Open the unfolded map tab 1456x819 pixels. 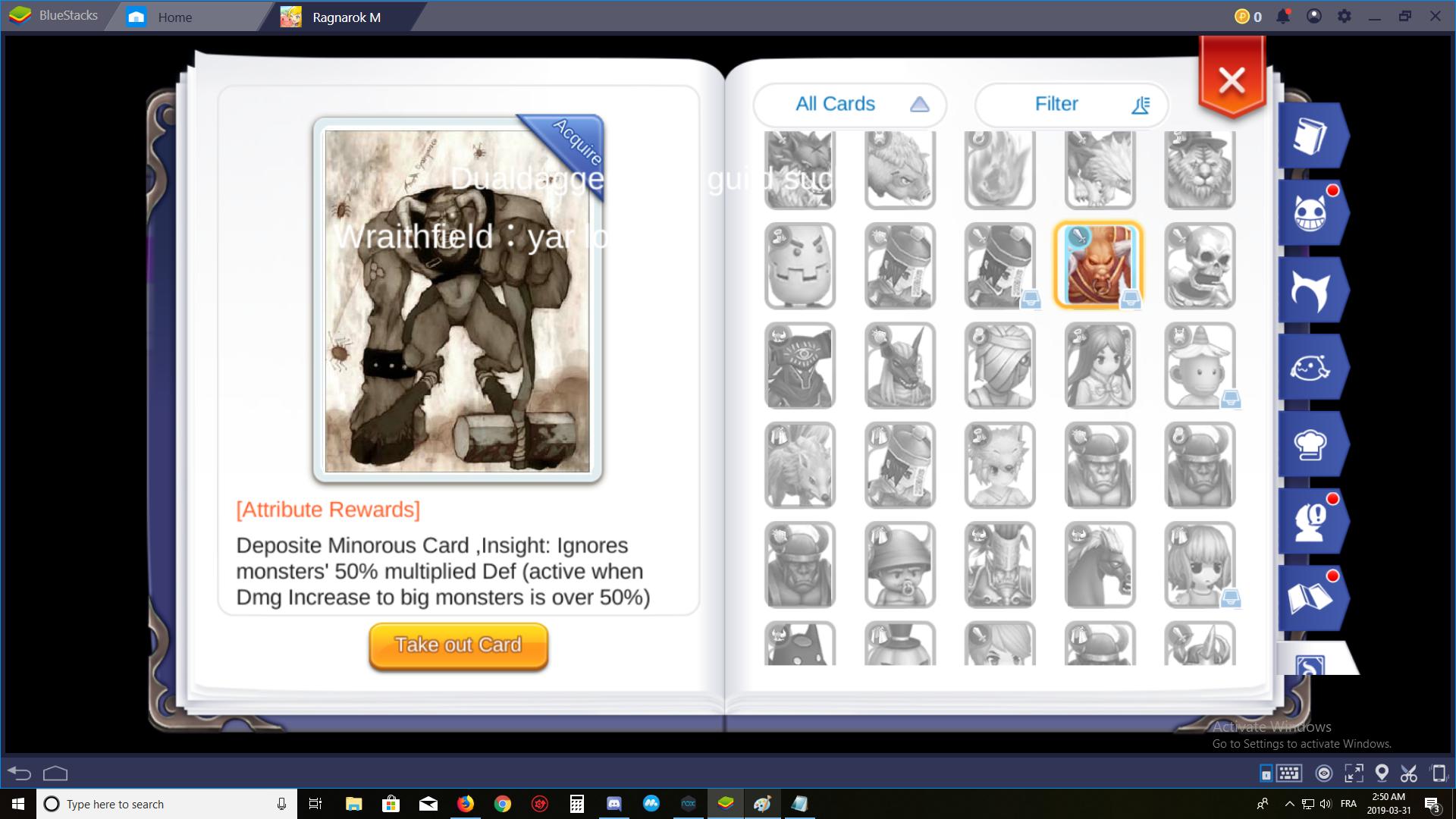click(x=1313, y=598)
